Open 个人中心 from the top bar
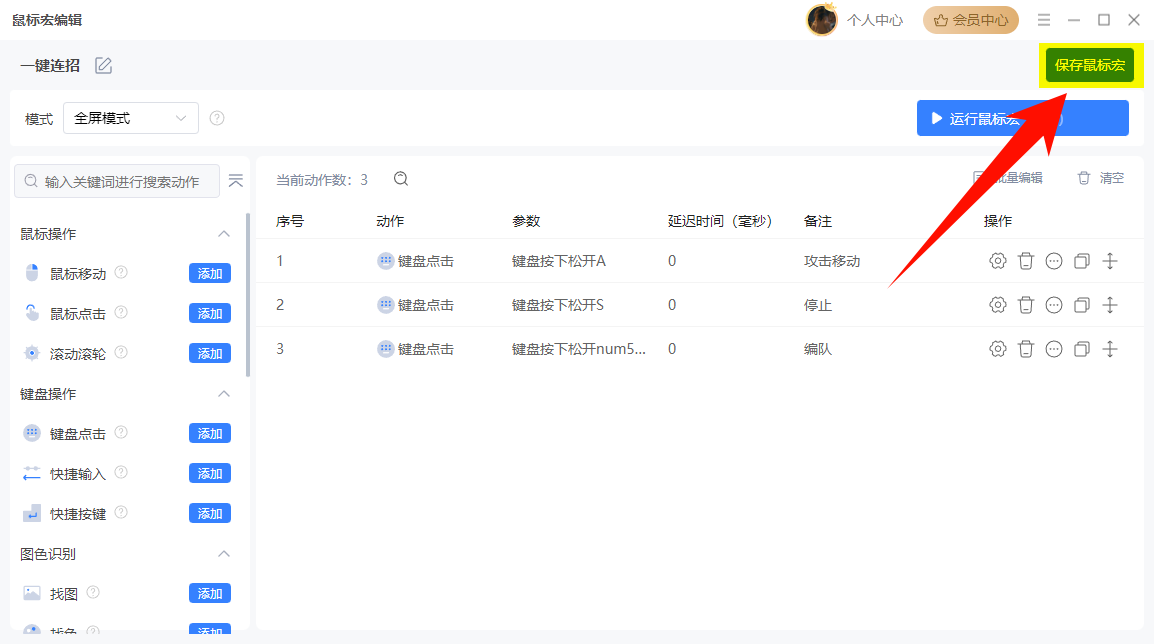The height and width of the screenshot is (644, 1154). (x=875, y=19)
